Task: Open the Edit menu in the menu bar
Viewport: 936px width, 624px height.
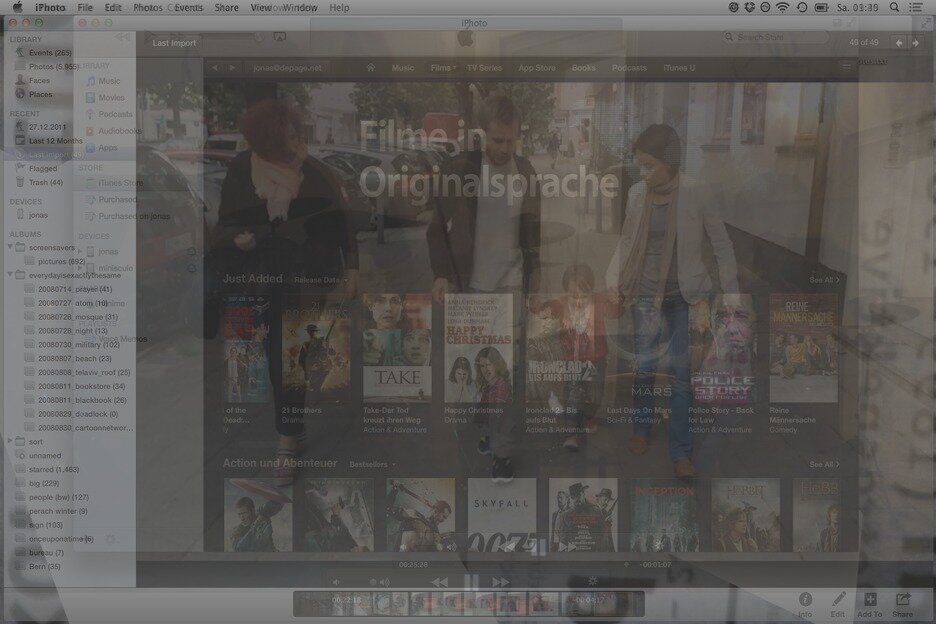Action: (113, 7)
